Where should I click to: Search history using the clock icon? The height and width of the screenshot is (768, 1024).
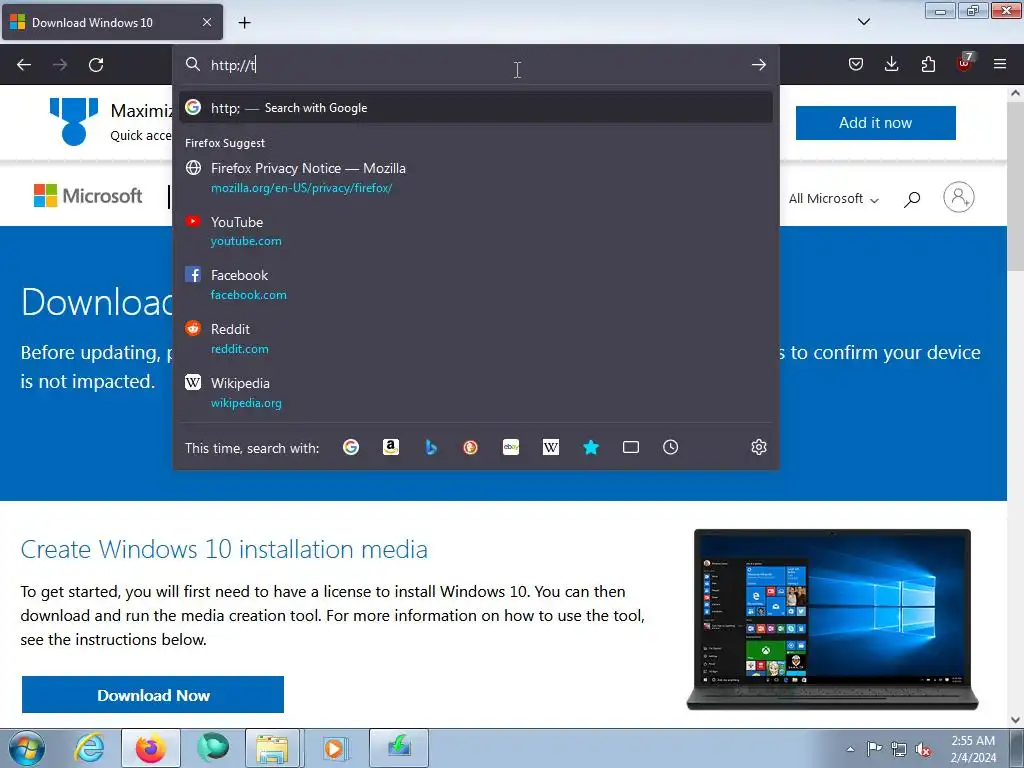pos(671,447)
